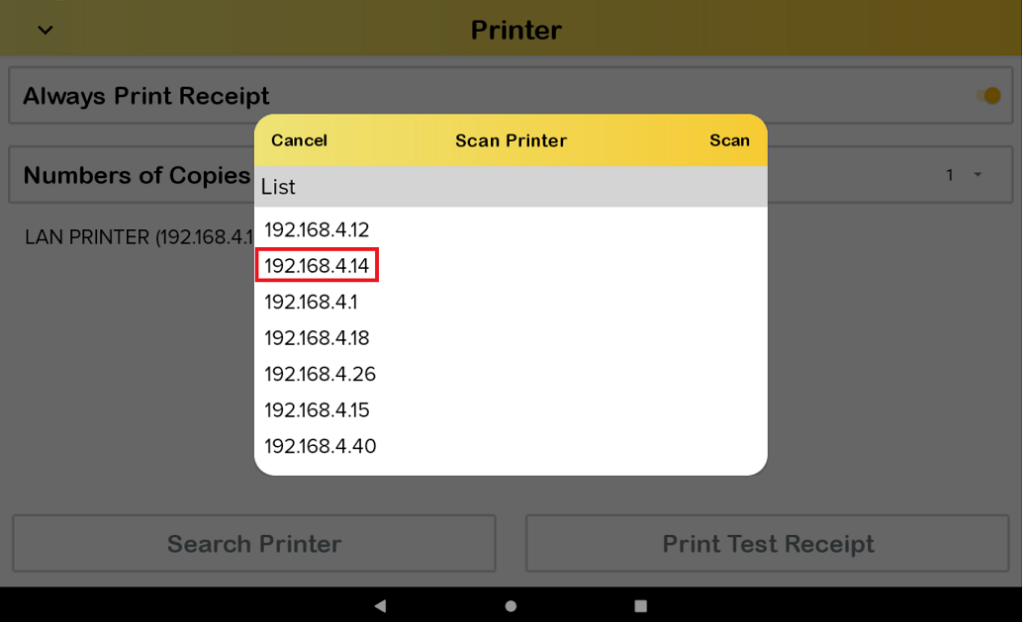Image resolution: width=1024 pixels, height=622 pixels.
Task: Choose the highlighted printer 192.168.4.14
Action: [317, 265]
